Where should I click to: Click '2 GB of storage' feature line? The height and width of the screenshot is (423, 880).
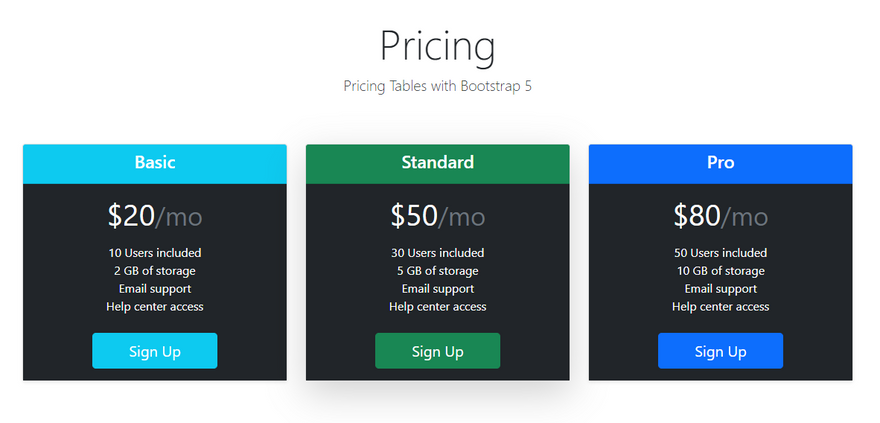click(x=155, y=271)
